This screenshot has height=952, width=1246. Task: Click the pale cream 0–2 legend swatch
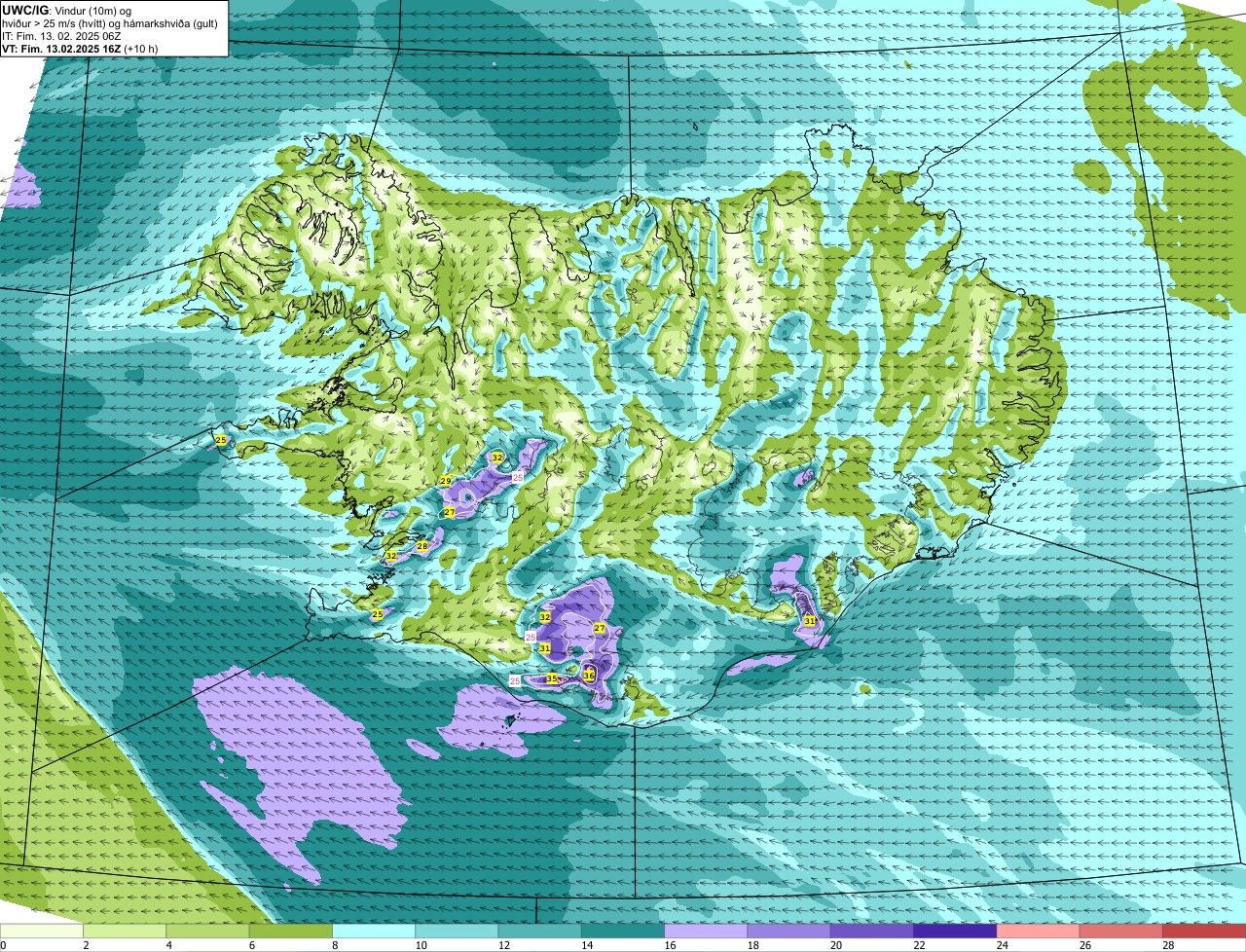(x=42, y=931)
